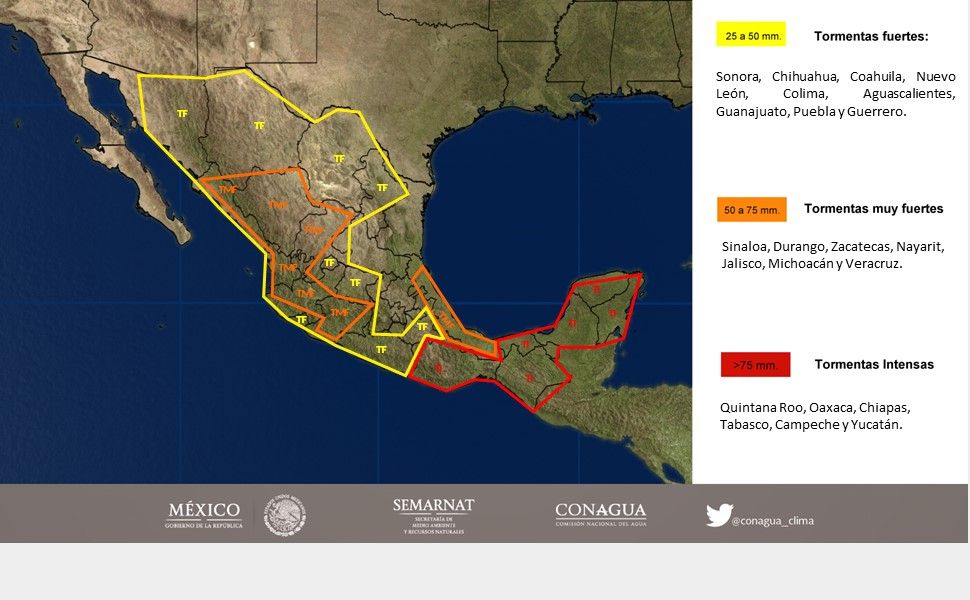Click the state list starting with Sonora, Chihuahua

pos(835,94)
